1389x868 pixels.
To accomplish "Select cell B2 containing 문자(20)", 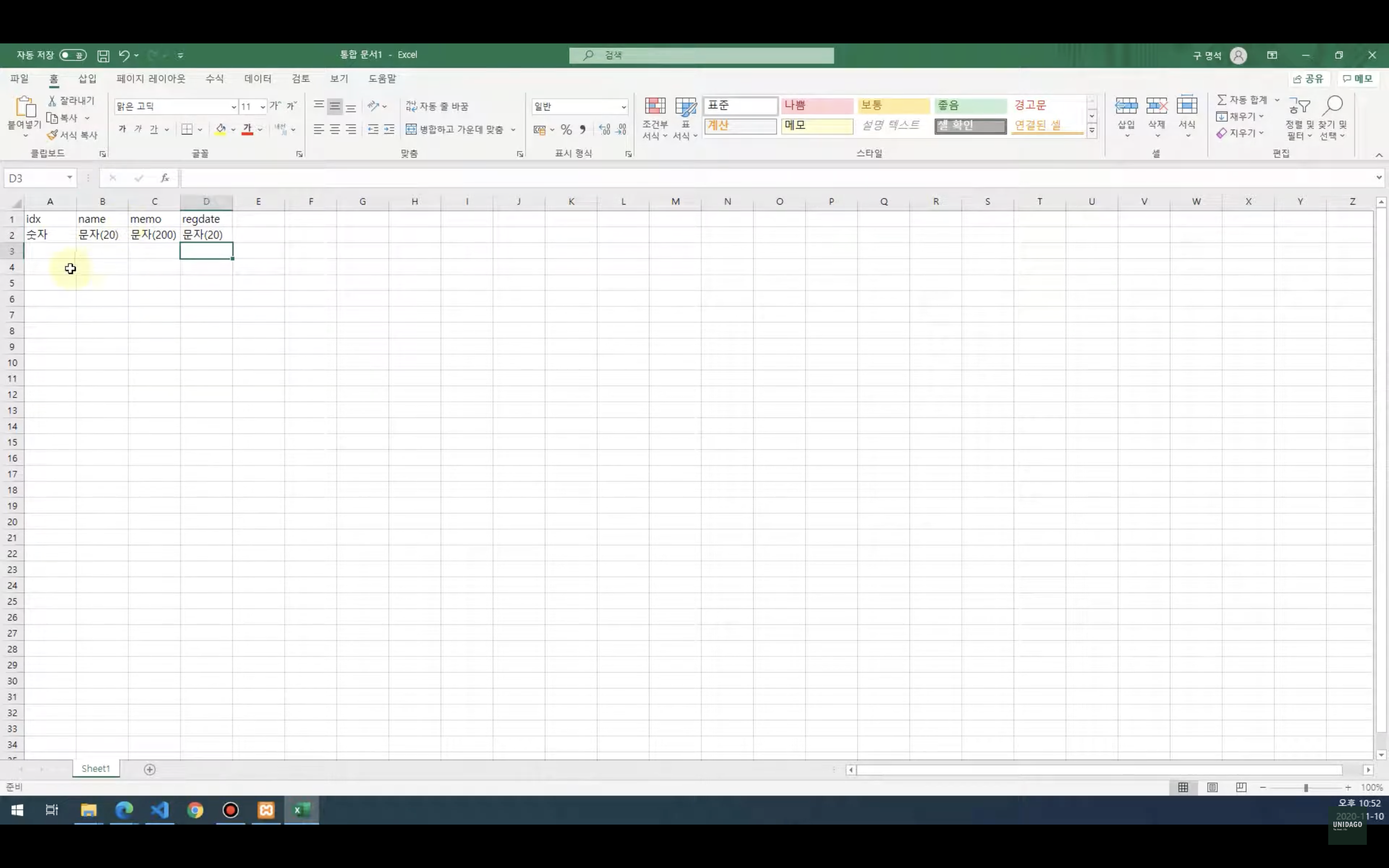I will click(x=102, y=235).
